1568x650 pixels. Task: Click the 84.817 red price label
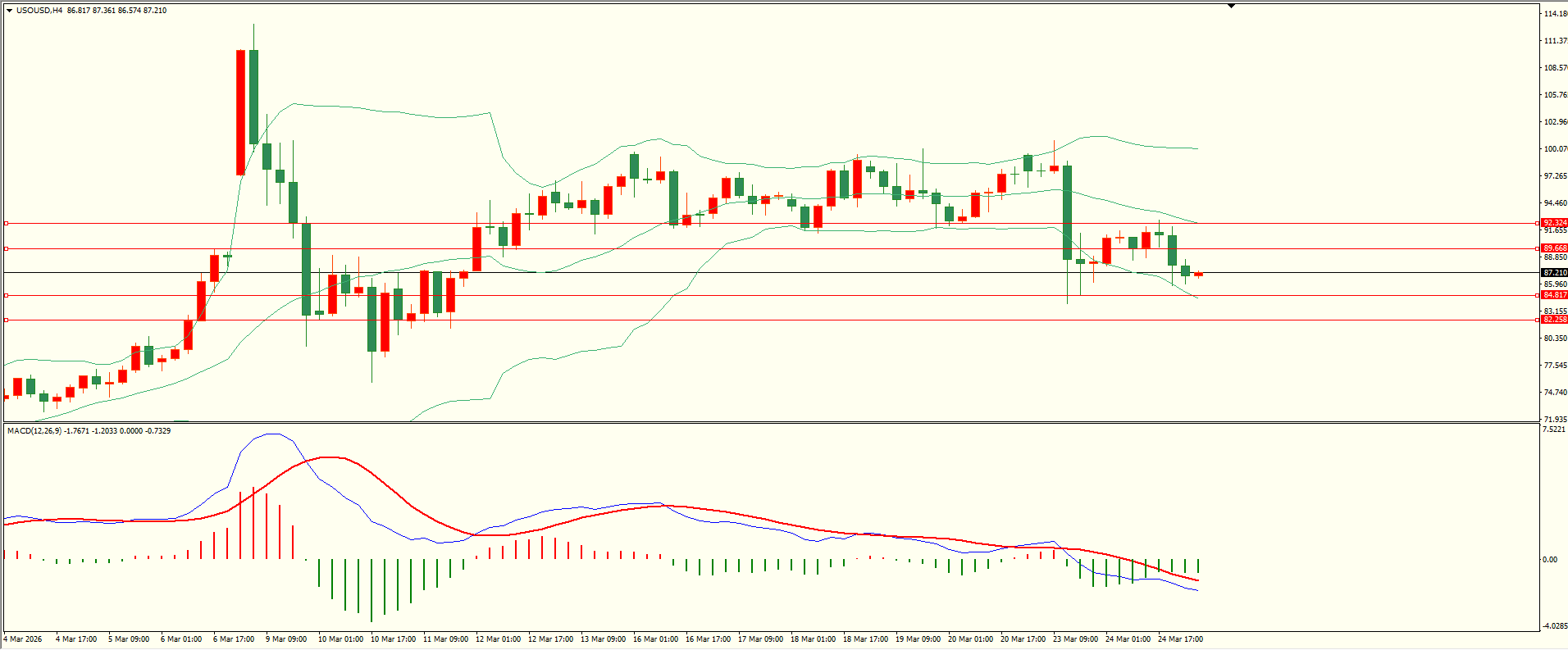1554,295
